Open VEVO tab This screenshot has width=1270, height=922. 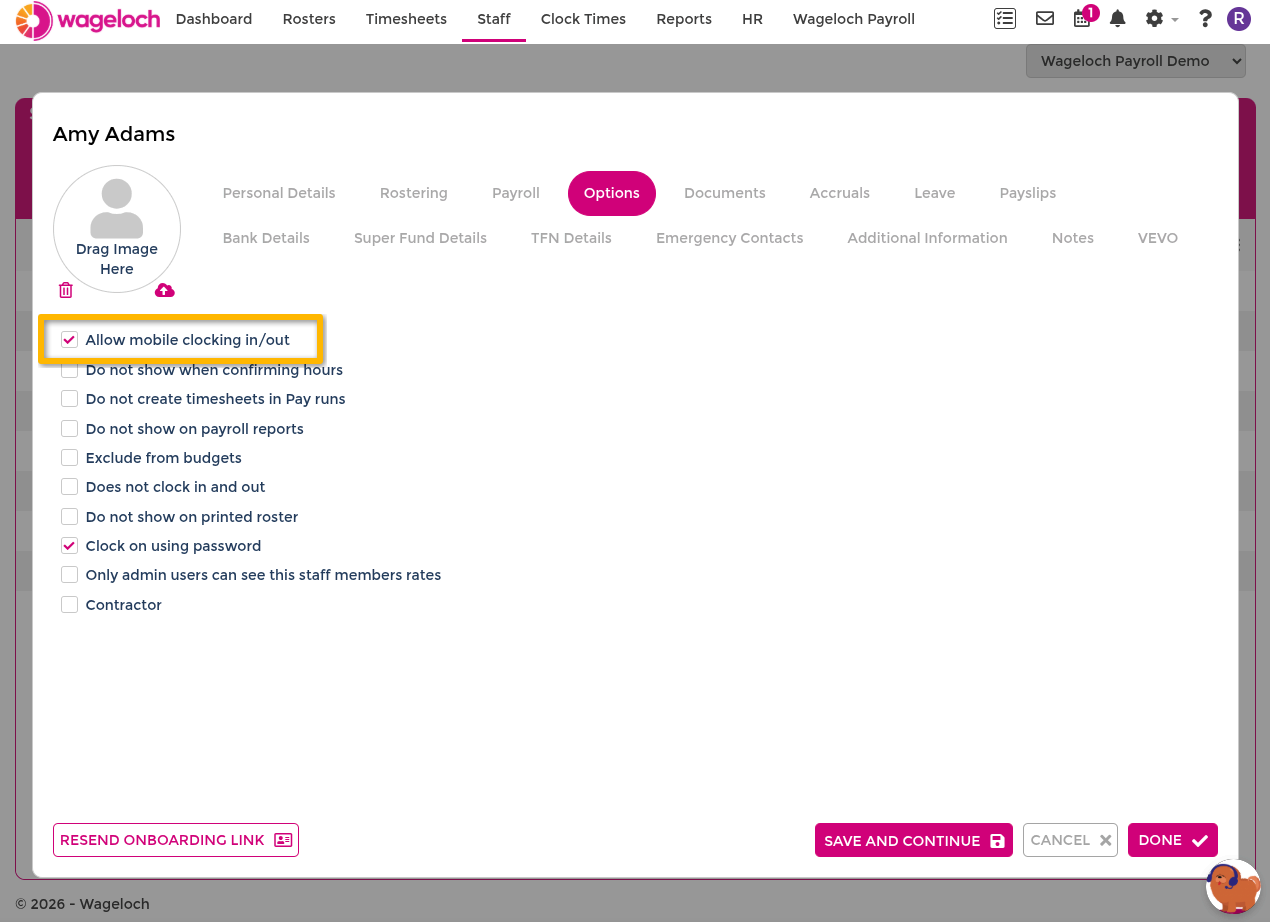(x=1158, y=238)
